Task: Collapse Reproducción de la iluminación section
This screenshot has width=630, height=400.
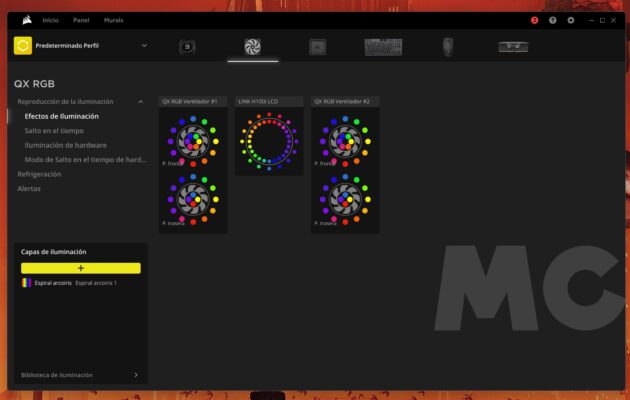Action: point(140,102)
